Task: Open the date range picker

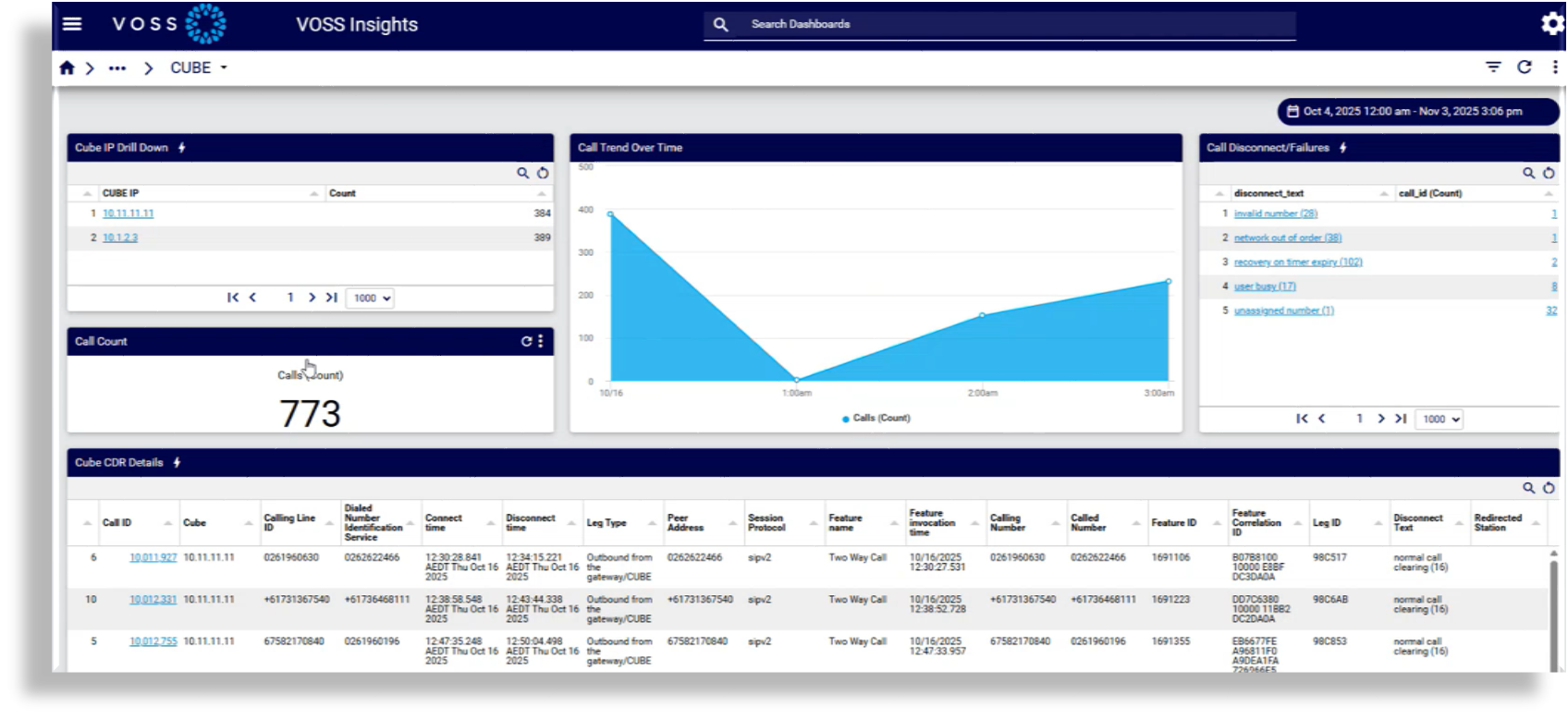Action: 1418,111
